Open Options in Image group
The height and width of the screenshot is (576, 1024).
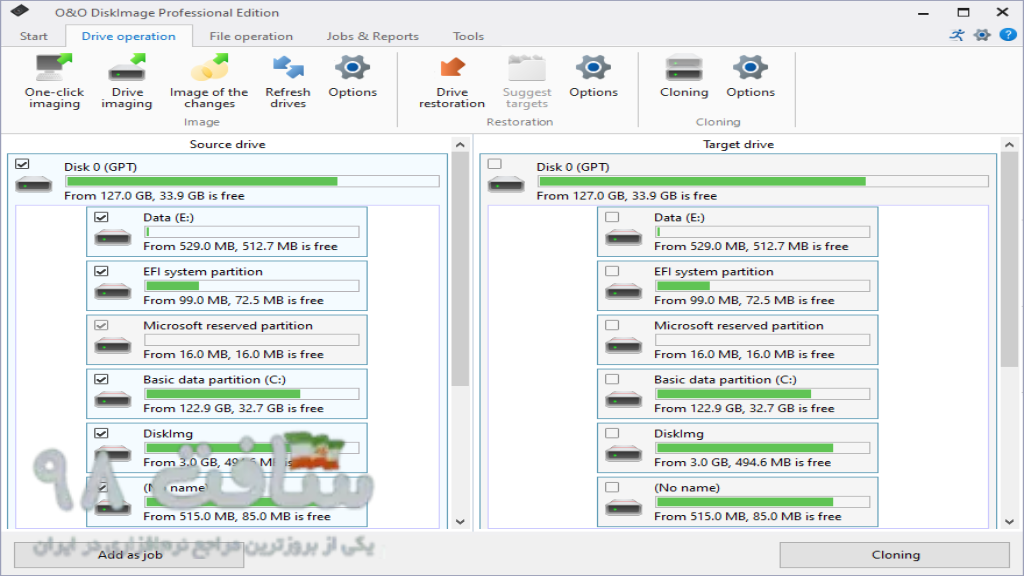pos(353,76)
